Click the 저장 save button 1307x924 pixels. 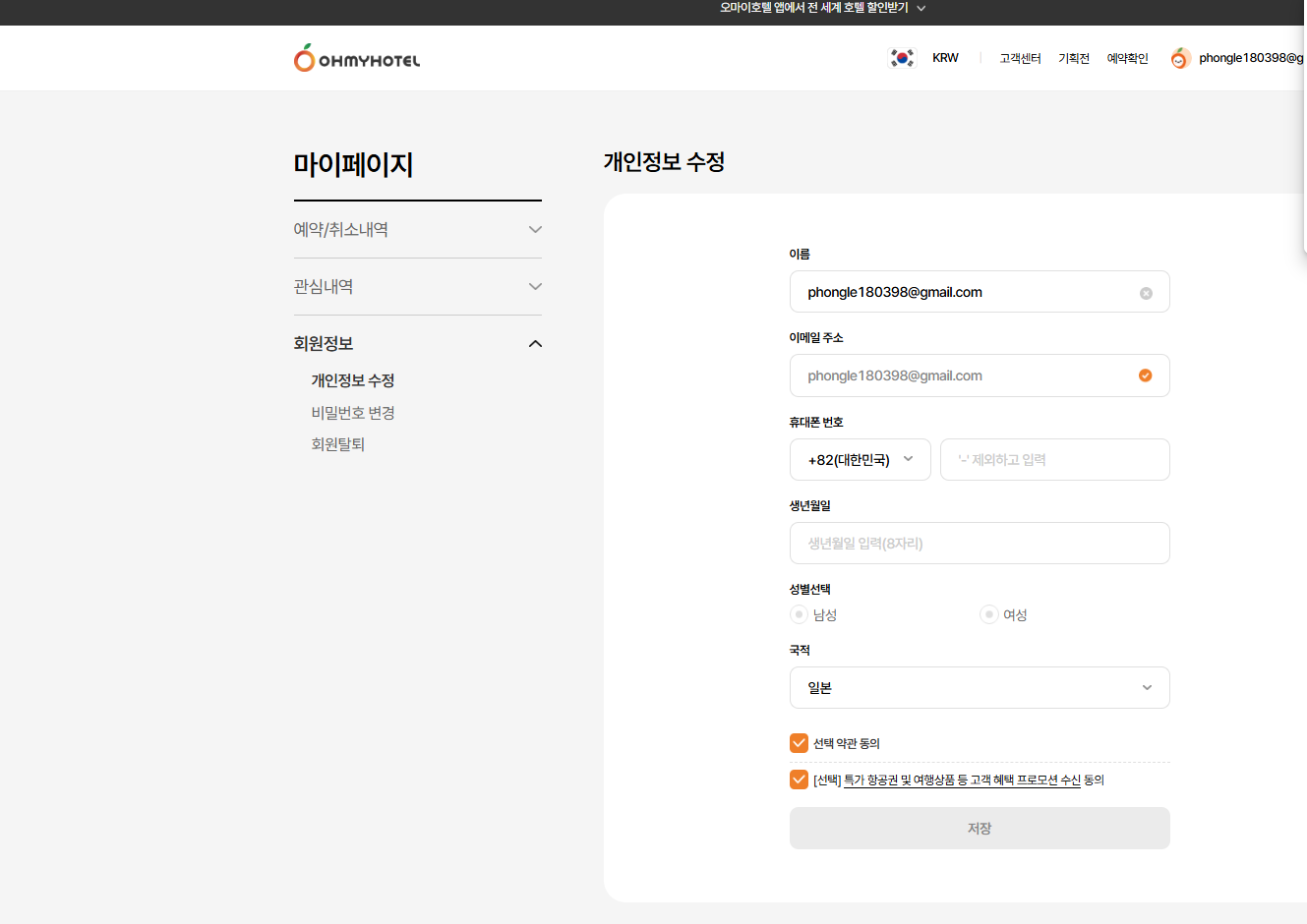979,829
